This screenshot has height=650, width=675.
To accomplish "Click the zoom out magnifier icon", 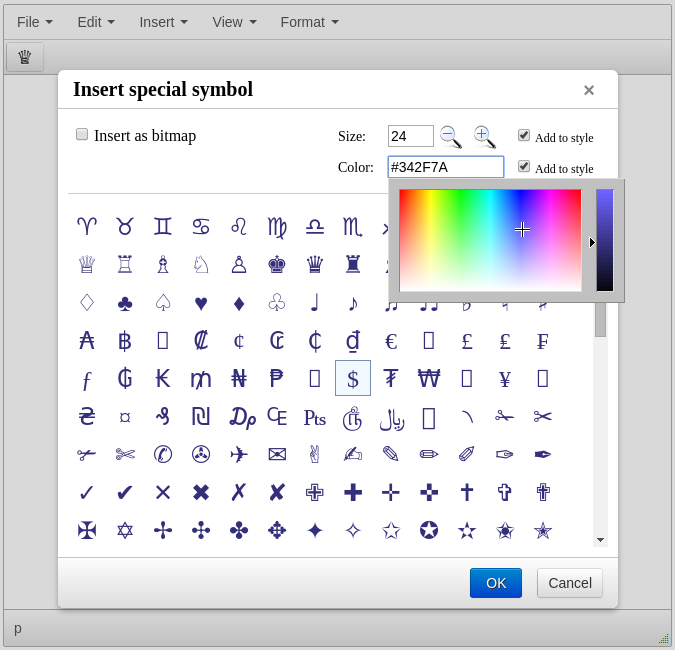I will click(450, 136).
